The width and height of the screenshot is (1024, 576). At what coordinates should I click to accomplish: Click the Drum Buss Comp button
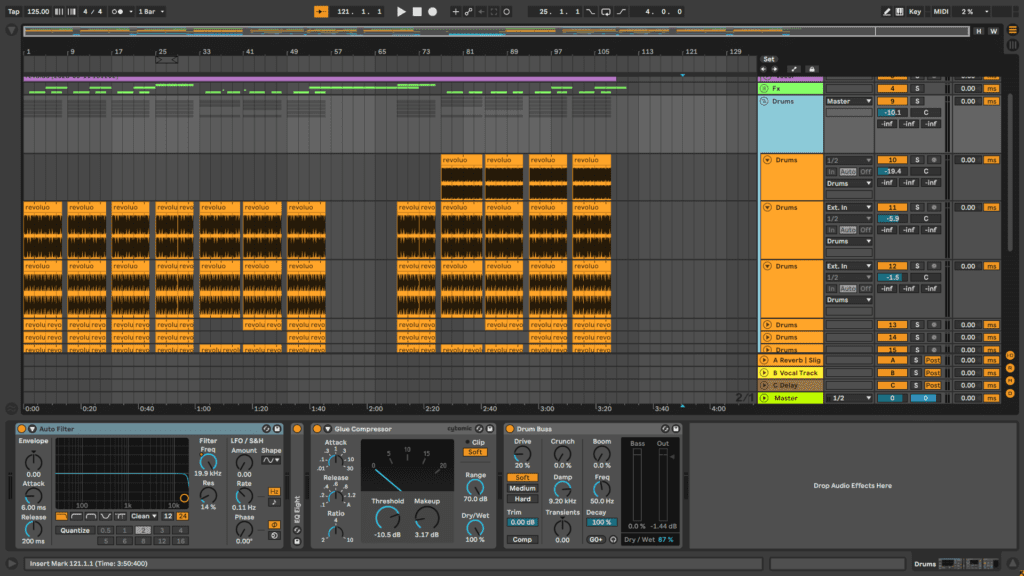522,540
